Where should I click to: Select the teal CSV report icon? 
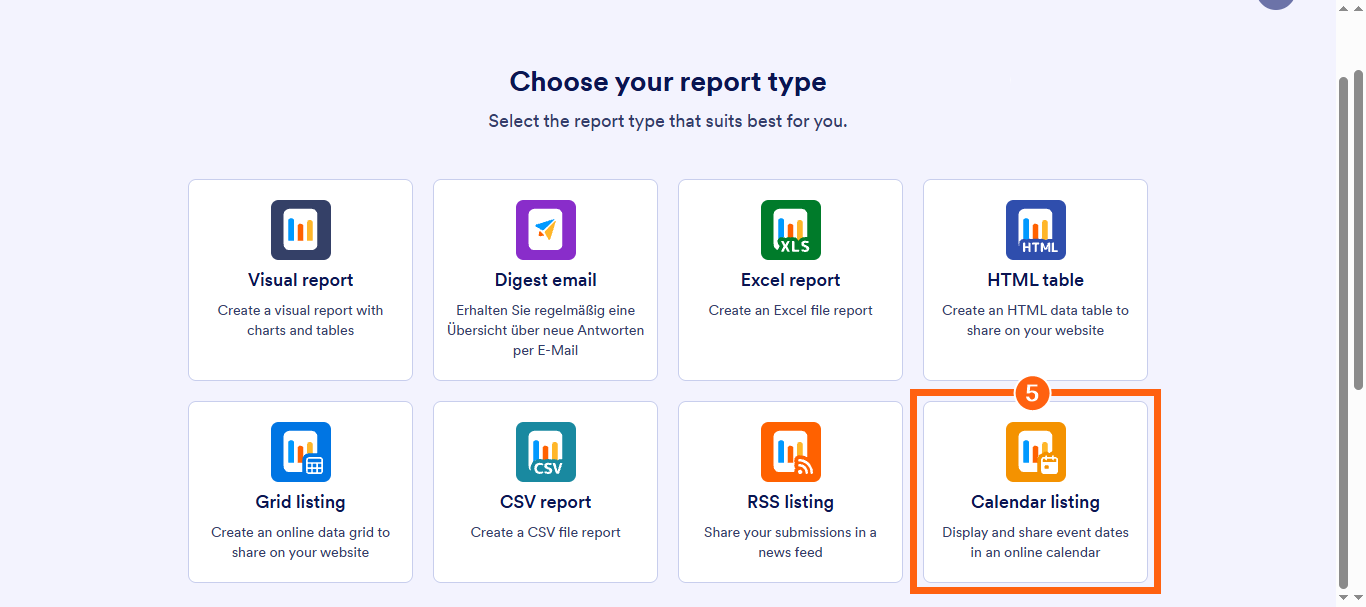tap(546, 452)
